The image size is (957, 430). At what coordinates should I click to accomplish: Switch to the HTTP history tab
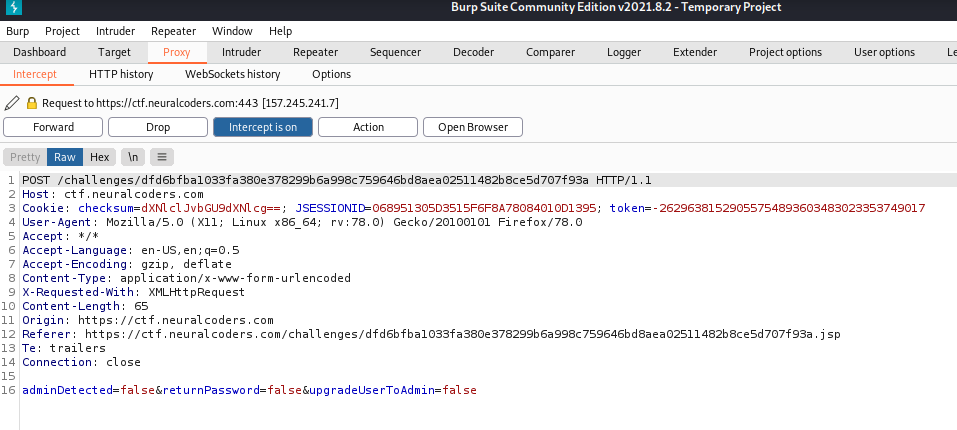click(x=121, y=74)
